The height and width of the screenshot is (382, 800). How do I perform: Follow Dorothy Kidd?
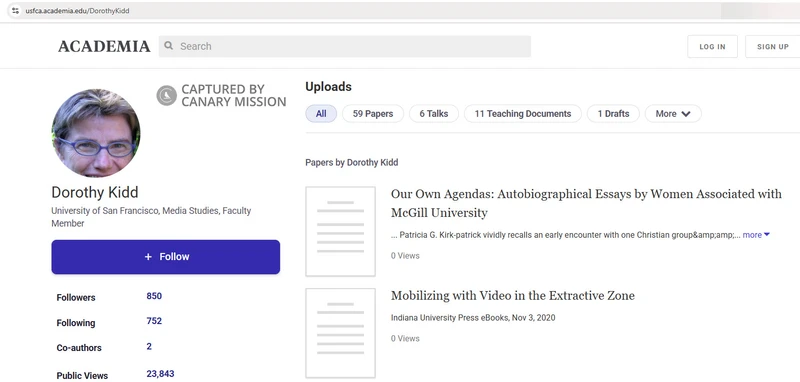(x=166, y=257)
